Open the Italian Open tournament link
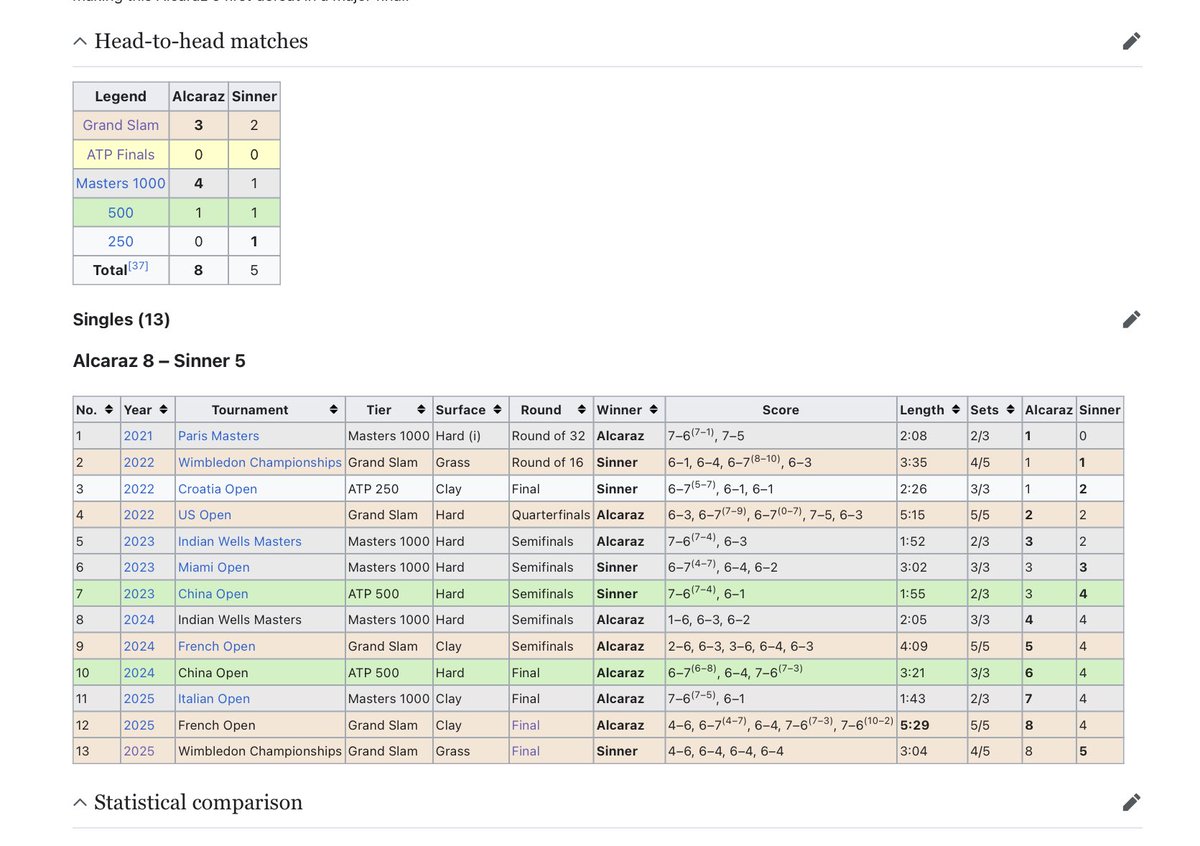The image size is (1200, 846). 214,699
